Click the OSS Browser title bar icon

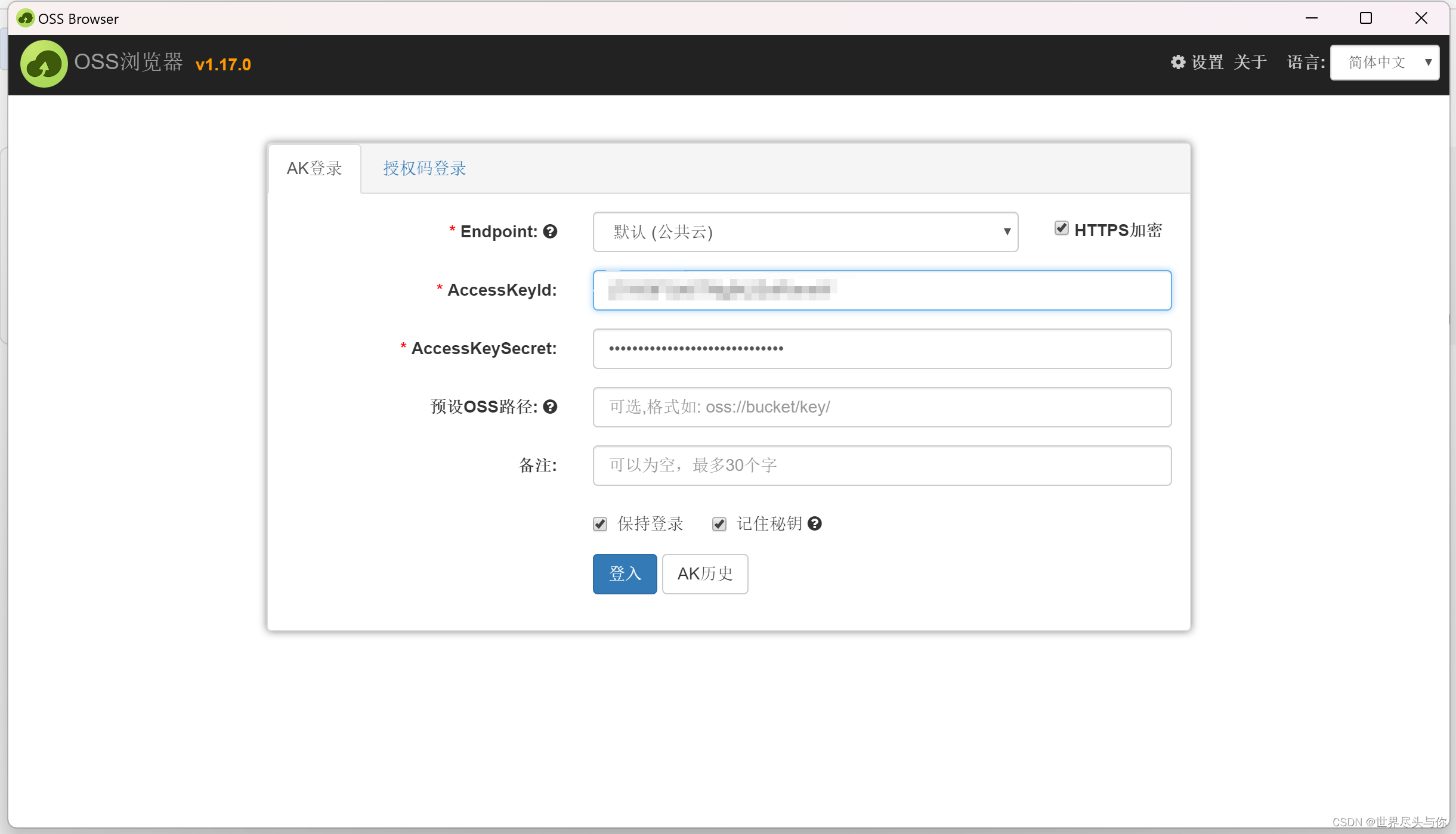tap(25, 18)
